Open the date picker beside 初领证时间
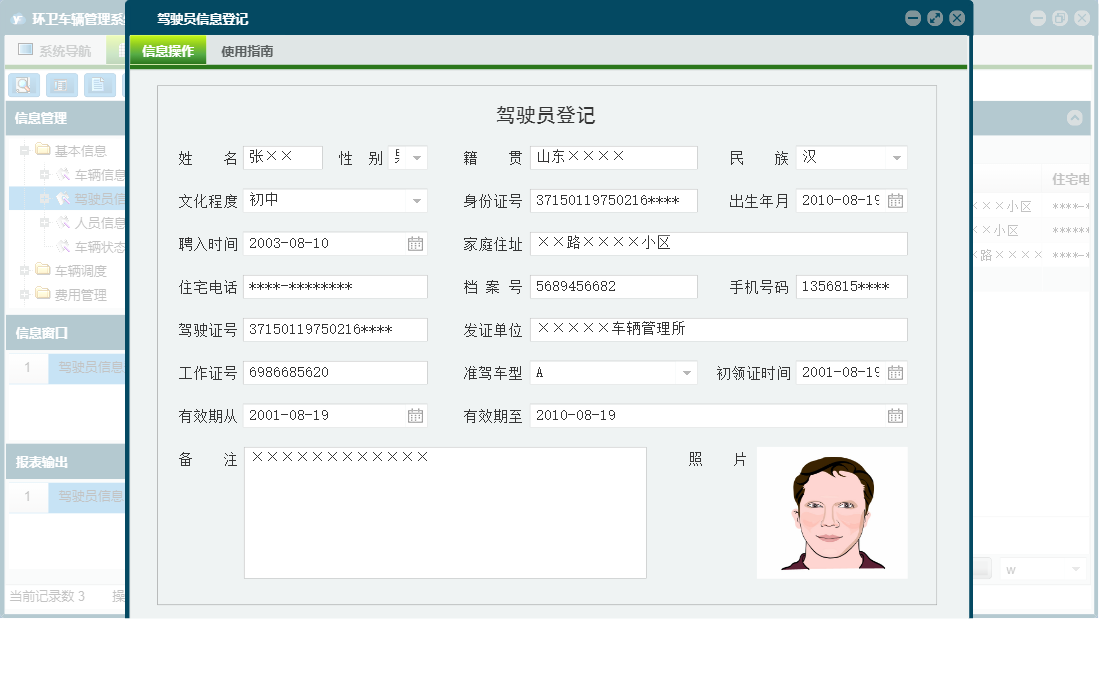Image resolution: width=1099 pixels, height=675 pixels. tap(897, 372)
